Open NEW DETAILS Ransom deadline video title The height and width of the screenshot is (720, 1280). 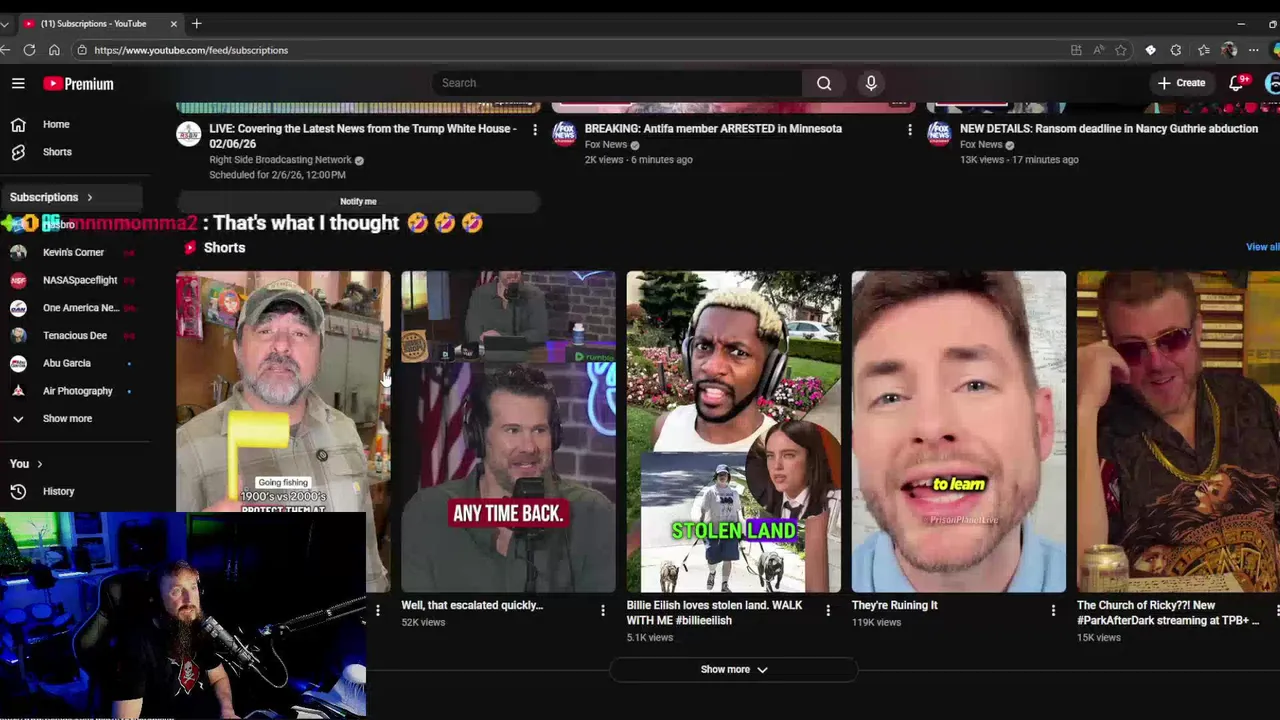pos(1109,128)
